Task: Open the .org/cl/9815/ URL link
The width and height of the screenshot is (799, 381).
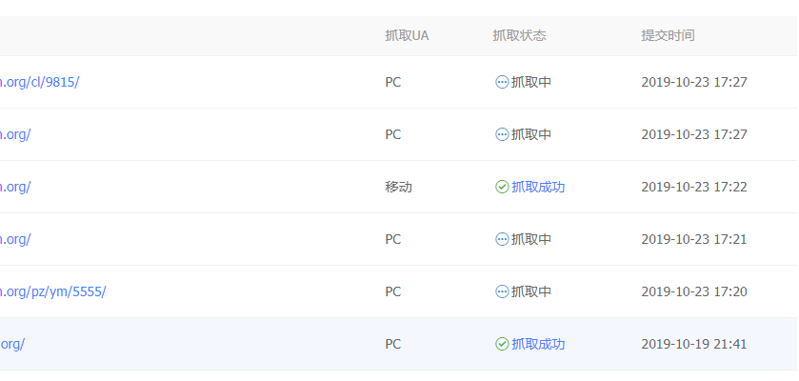Action: click(39, 83)
